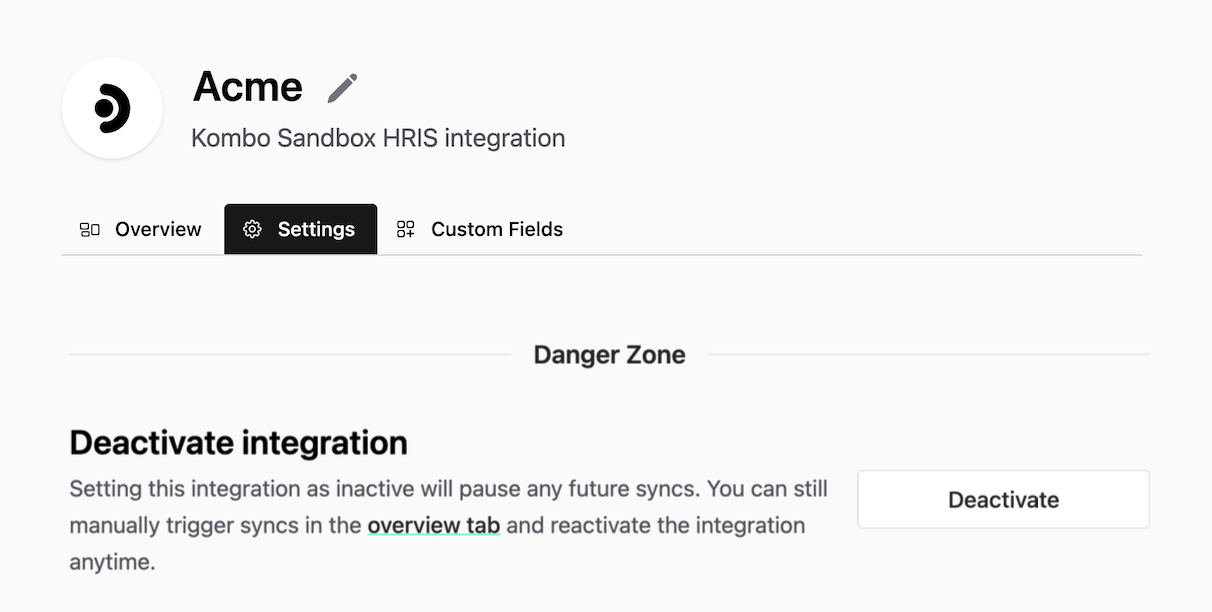Viewport: 1212px width, 612px height.
Task: Click the Deactivate button
Action: [1003, 499]
